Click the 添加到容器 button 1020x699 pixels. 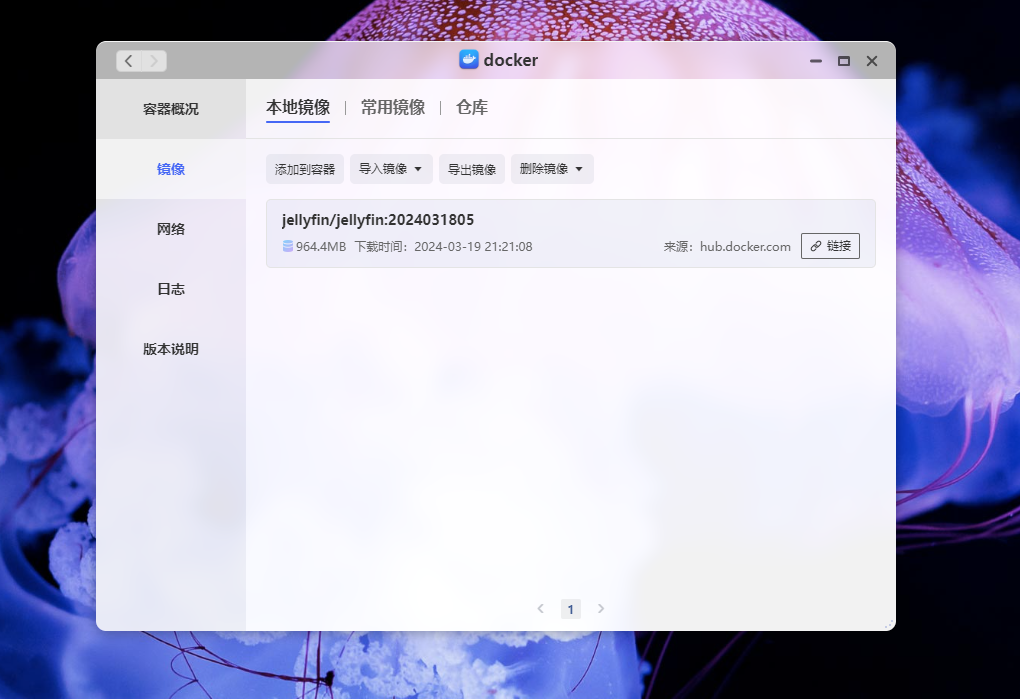click(305, 169)
